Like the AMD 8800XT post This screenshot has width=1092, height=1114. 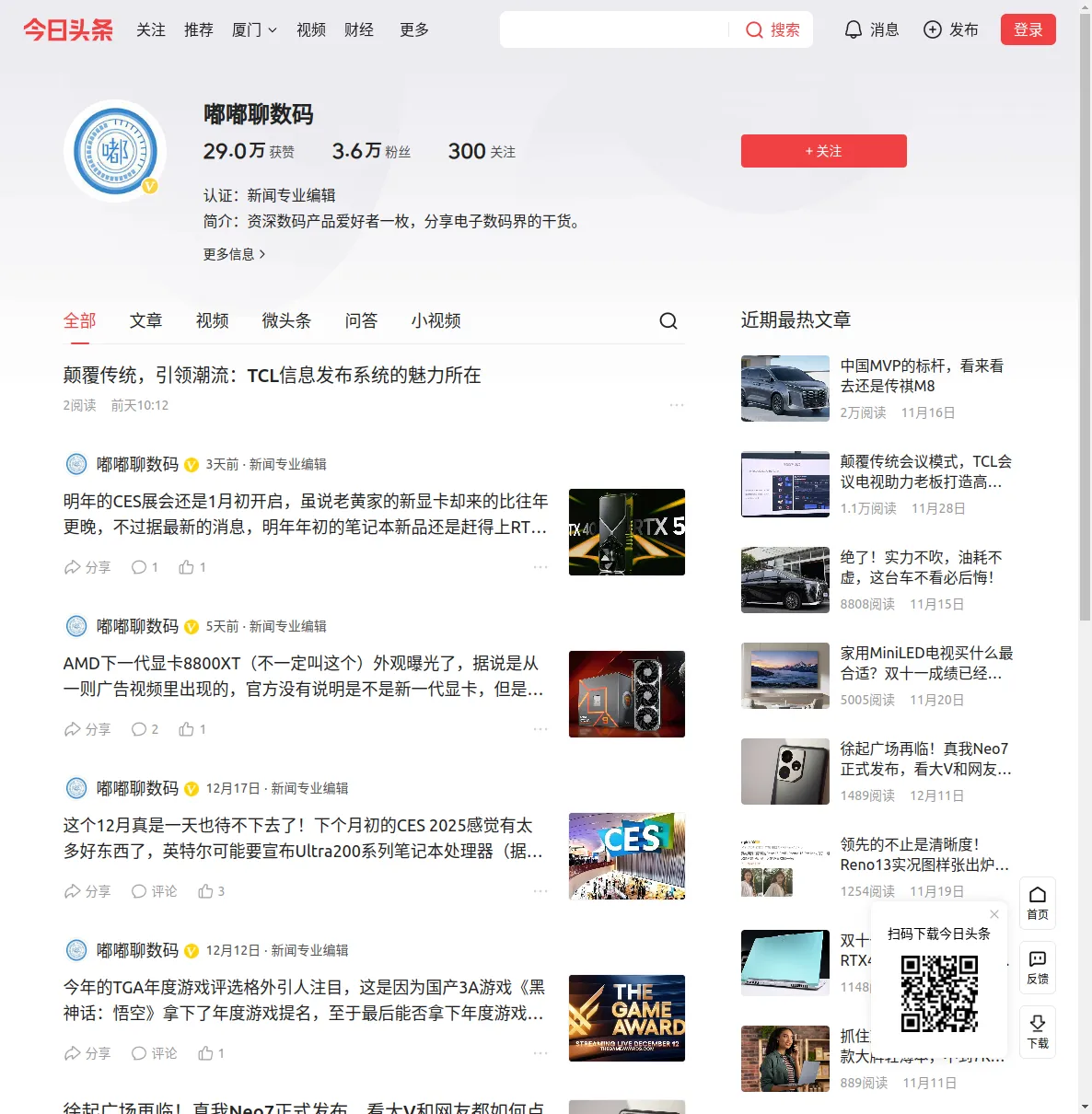[x=192, y=729]
